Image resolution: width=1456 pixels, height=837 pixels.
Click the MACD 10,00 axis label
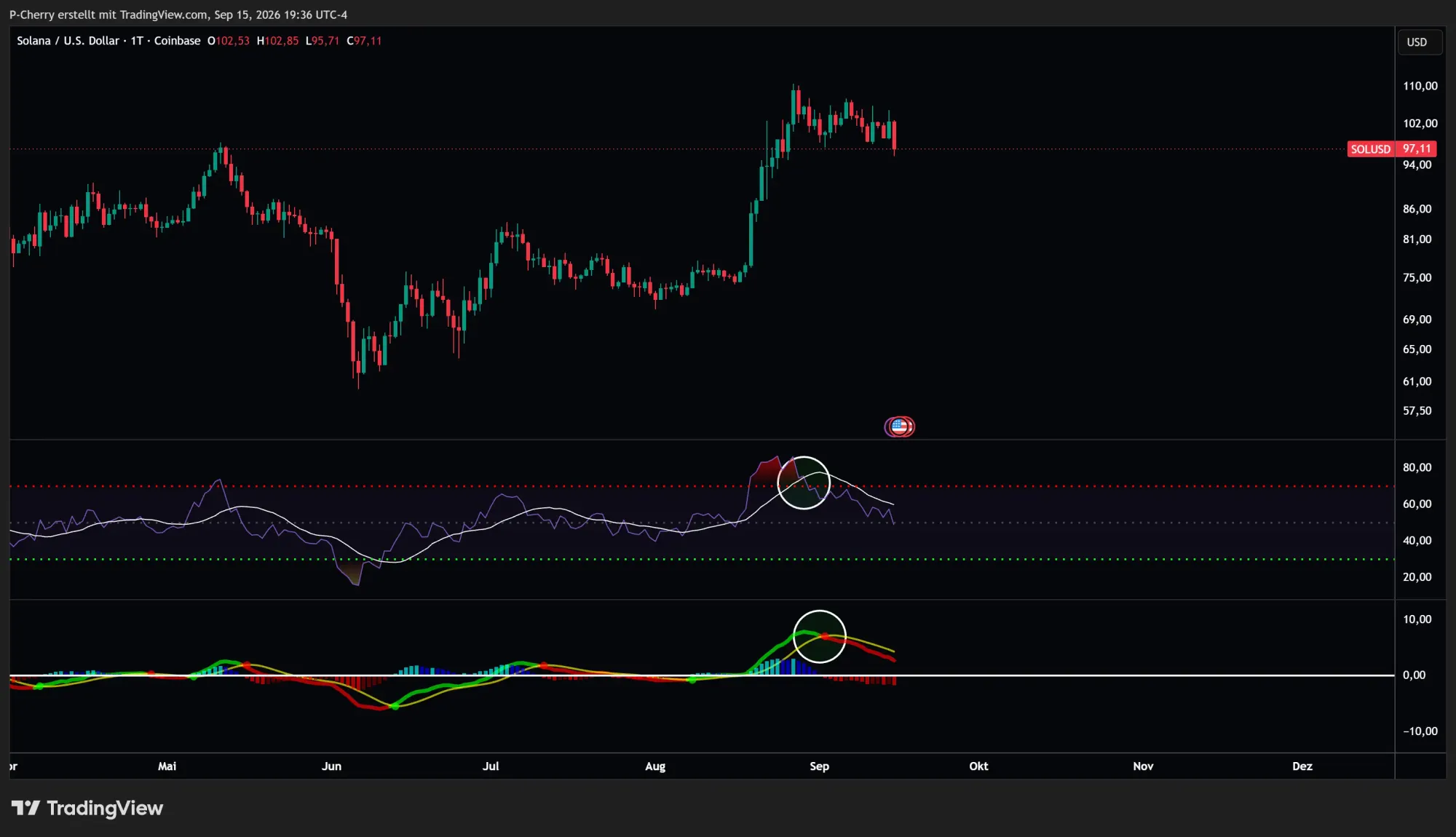1417,619
